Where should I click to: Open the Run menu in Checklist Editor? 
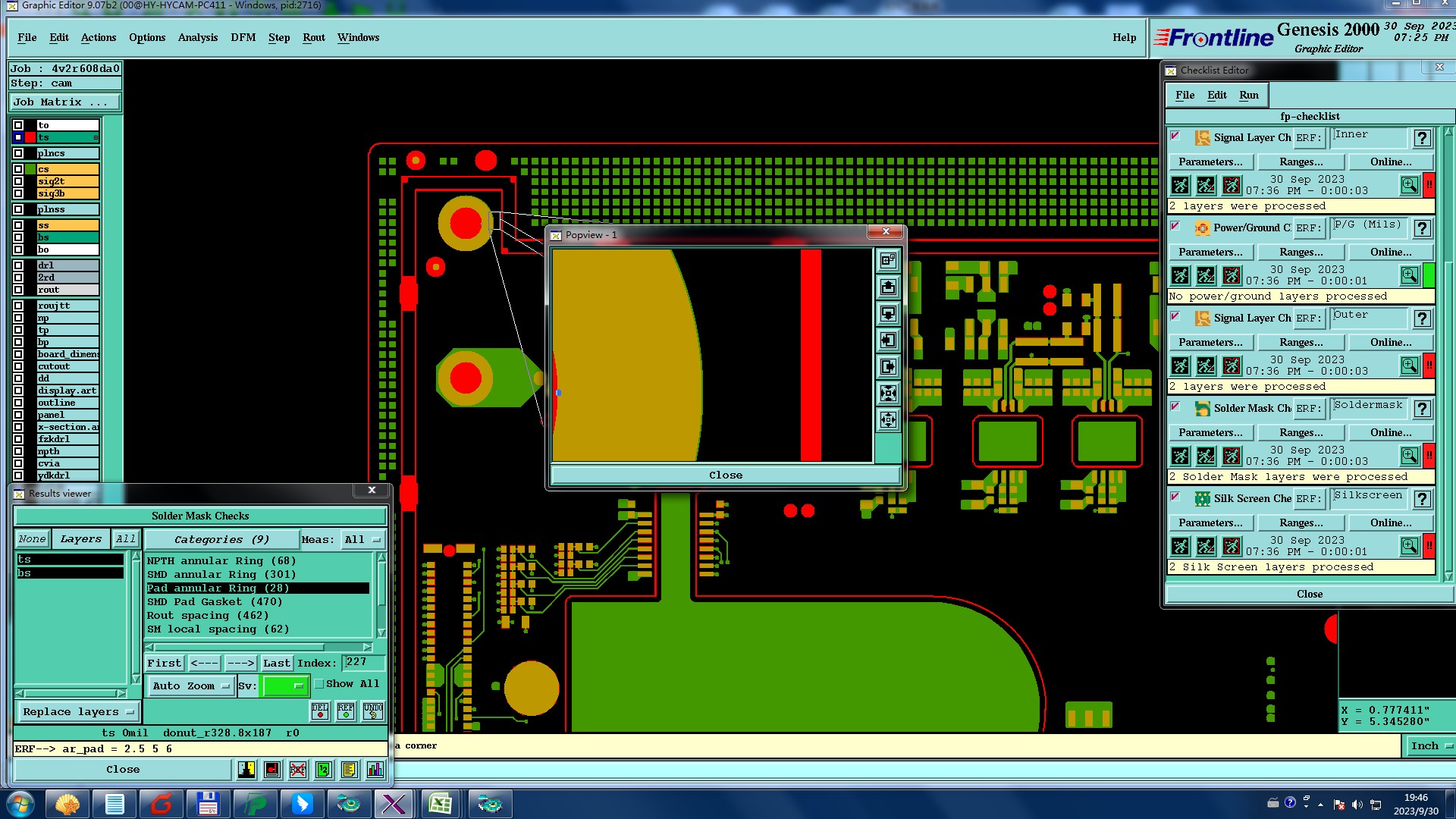[1248, 95]
